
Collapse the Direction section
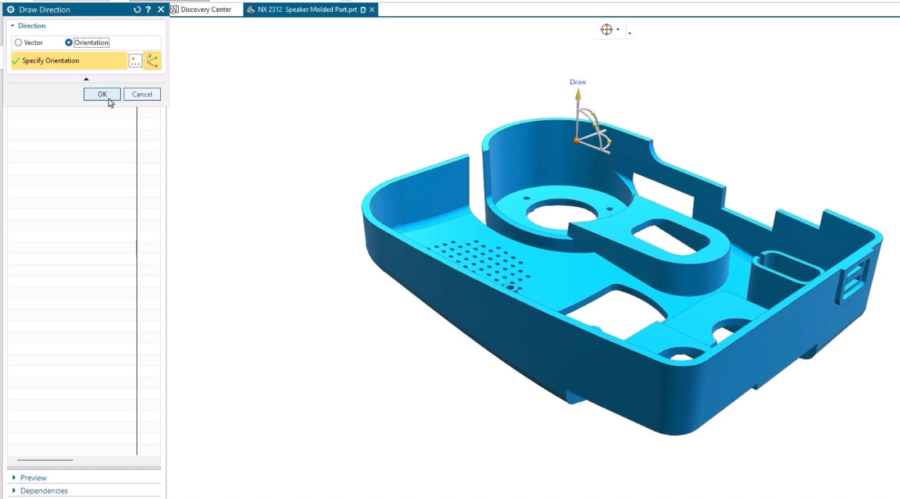(12, 26)
